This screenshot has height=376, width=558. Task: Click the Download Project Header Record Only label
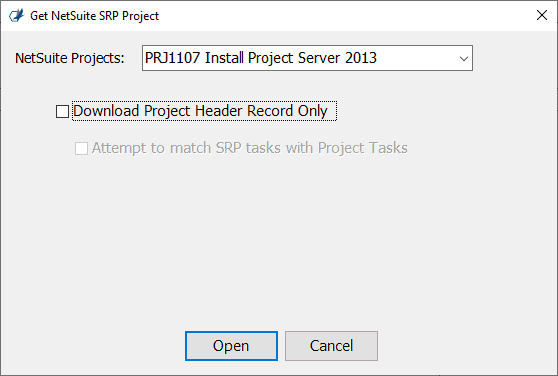[x=200, y=111]
